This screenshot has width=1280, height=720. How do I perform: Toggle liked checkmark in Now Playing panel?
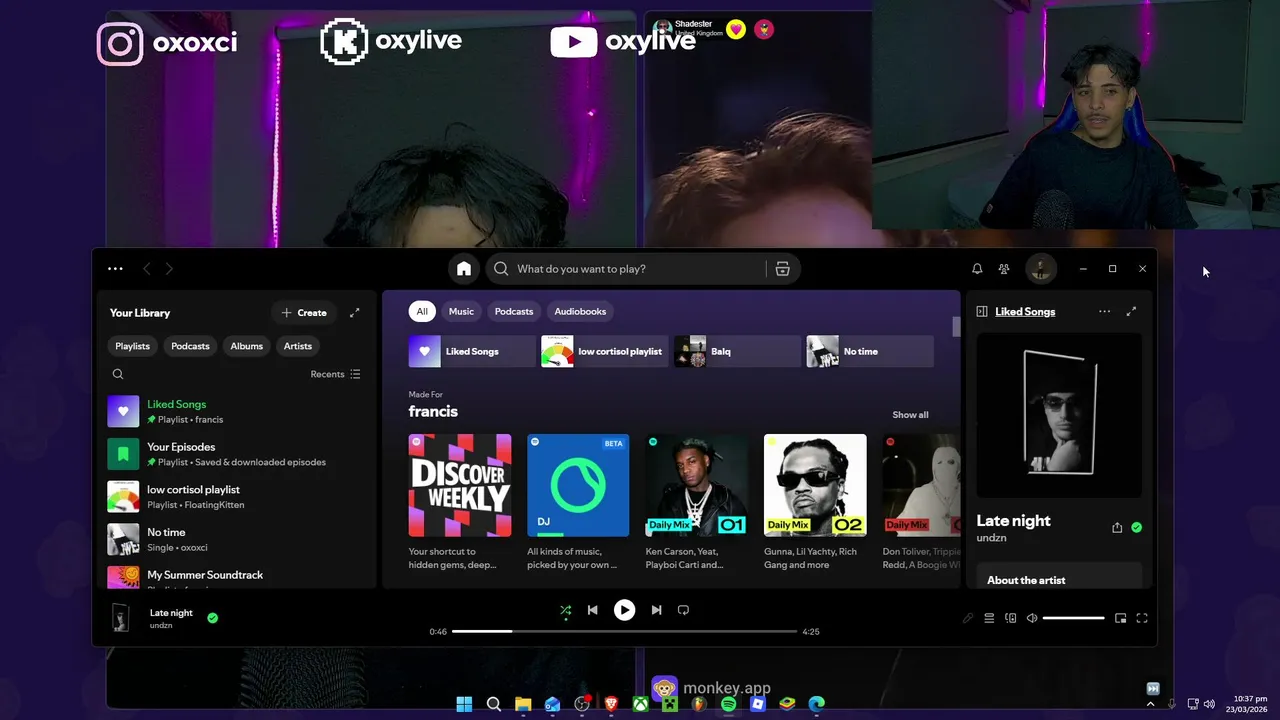click(1137, 528)
